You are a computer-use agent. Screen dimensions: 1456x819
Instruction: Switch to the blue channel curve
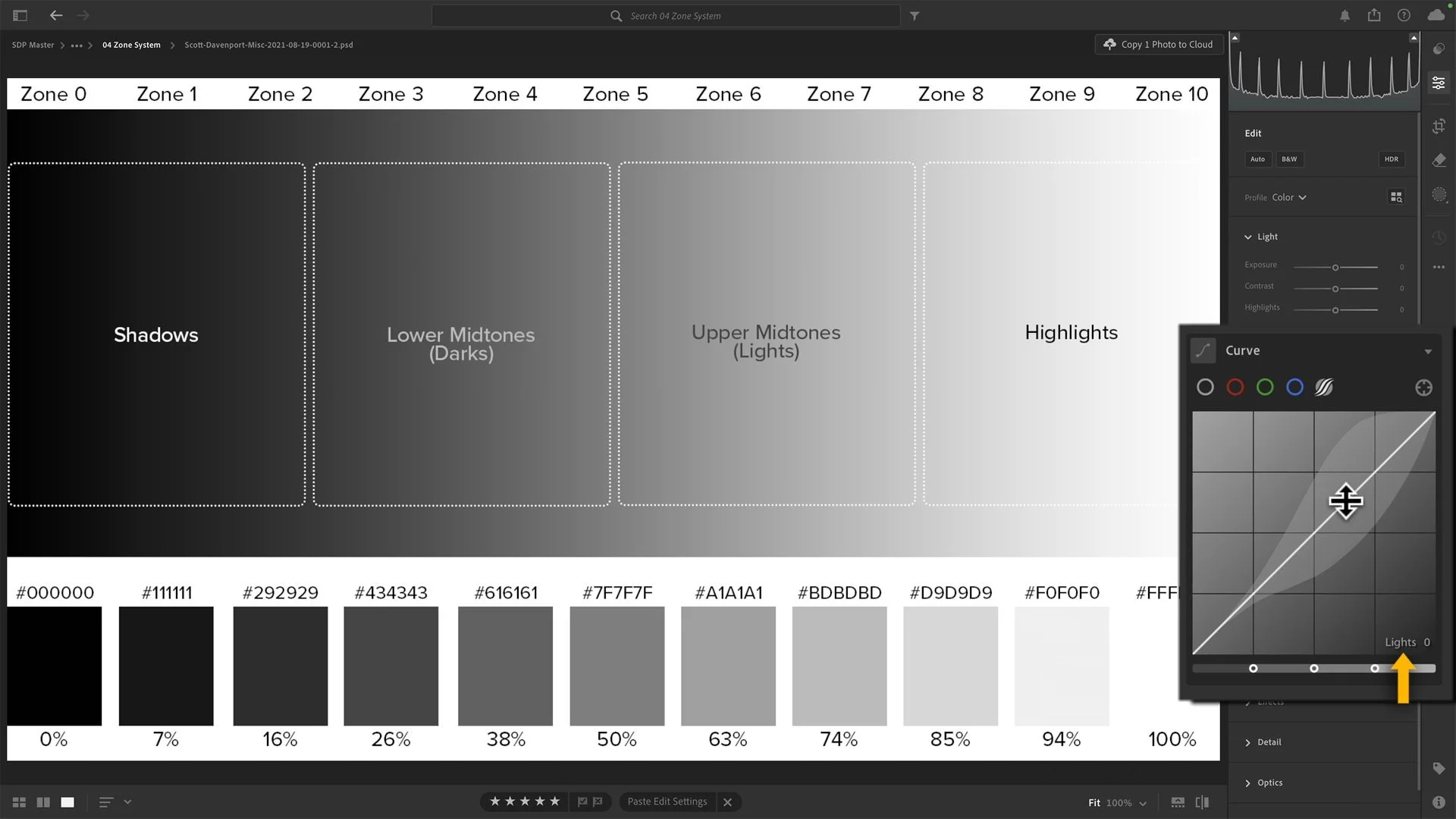[1294, 388]
